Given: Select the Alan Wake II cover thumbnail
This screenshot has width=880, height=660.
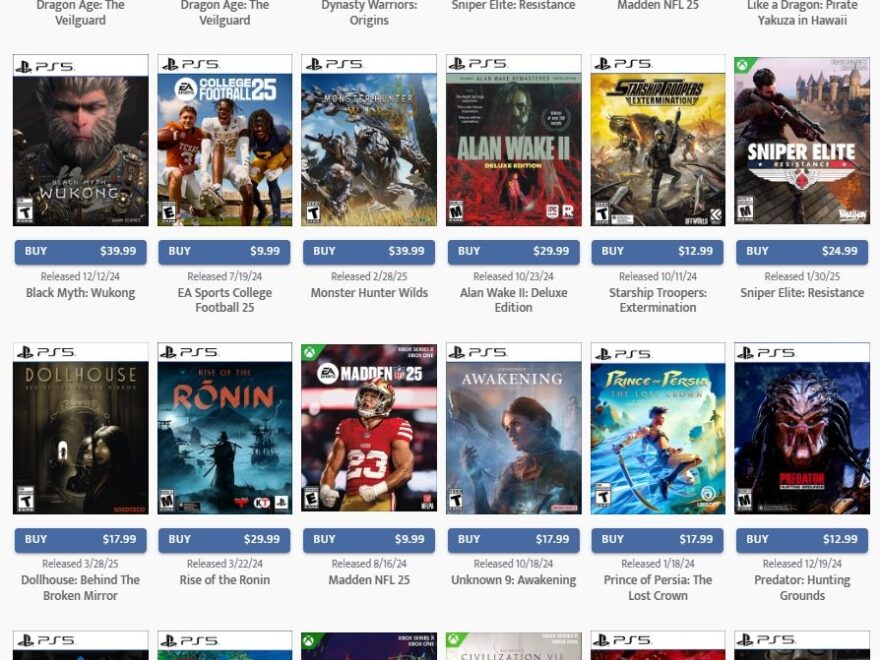Looking at the screenshot, I should point(514,140).
